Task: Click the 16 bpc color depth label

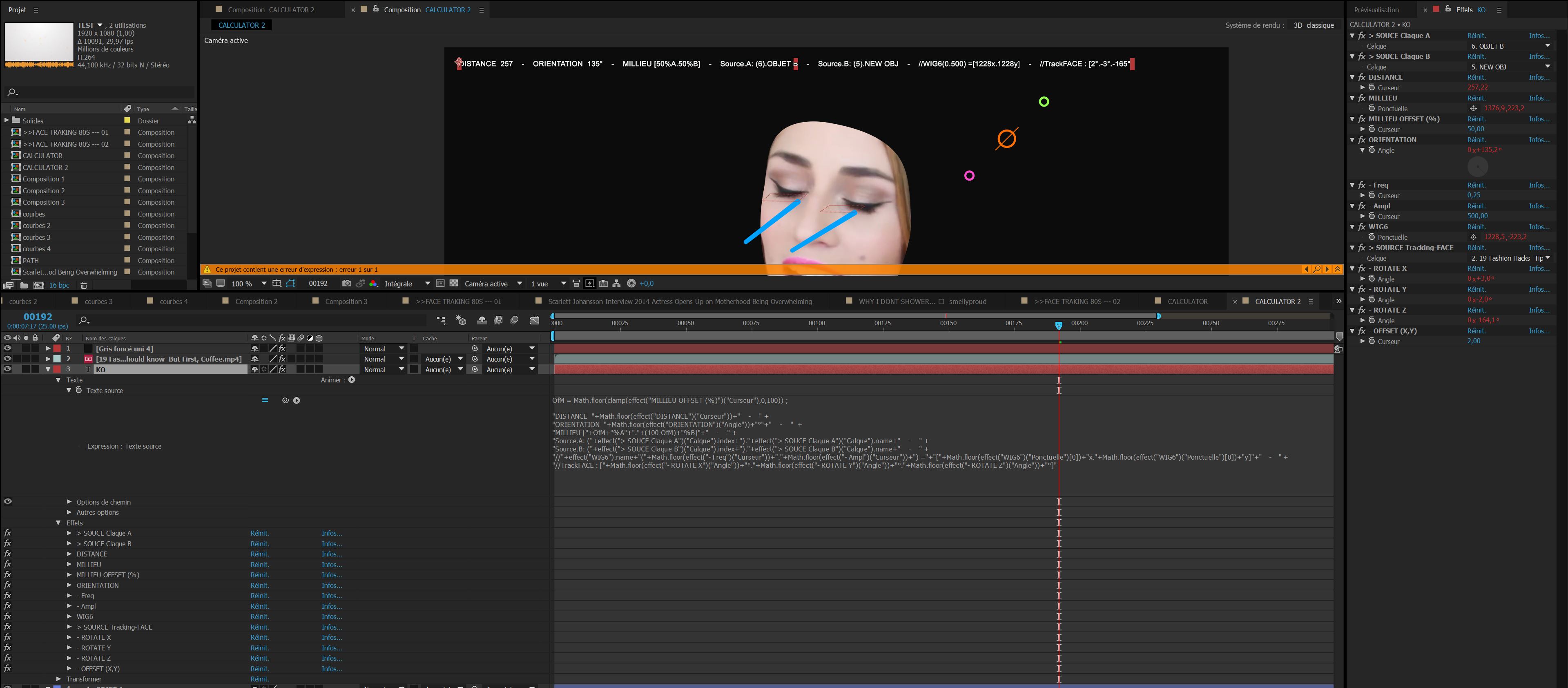Action: [x=59, y=286]
